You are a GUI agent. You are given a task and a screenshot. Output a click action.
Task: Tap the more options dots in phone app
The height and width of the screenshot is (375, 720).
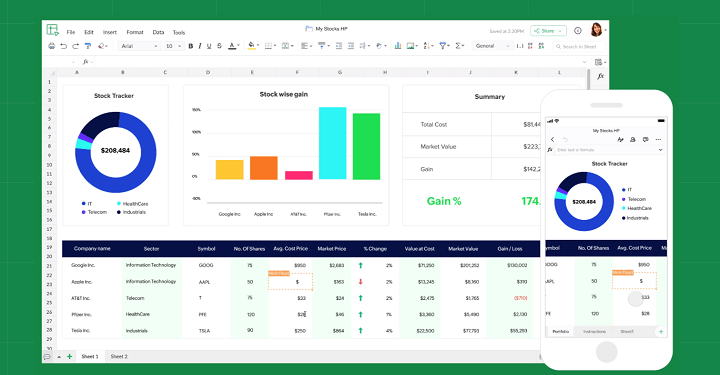pyautogui.click(x=658, y=140)
